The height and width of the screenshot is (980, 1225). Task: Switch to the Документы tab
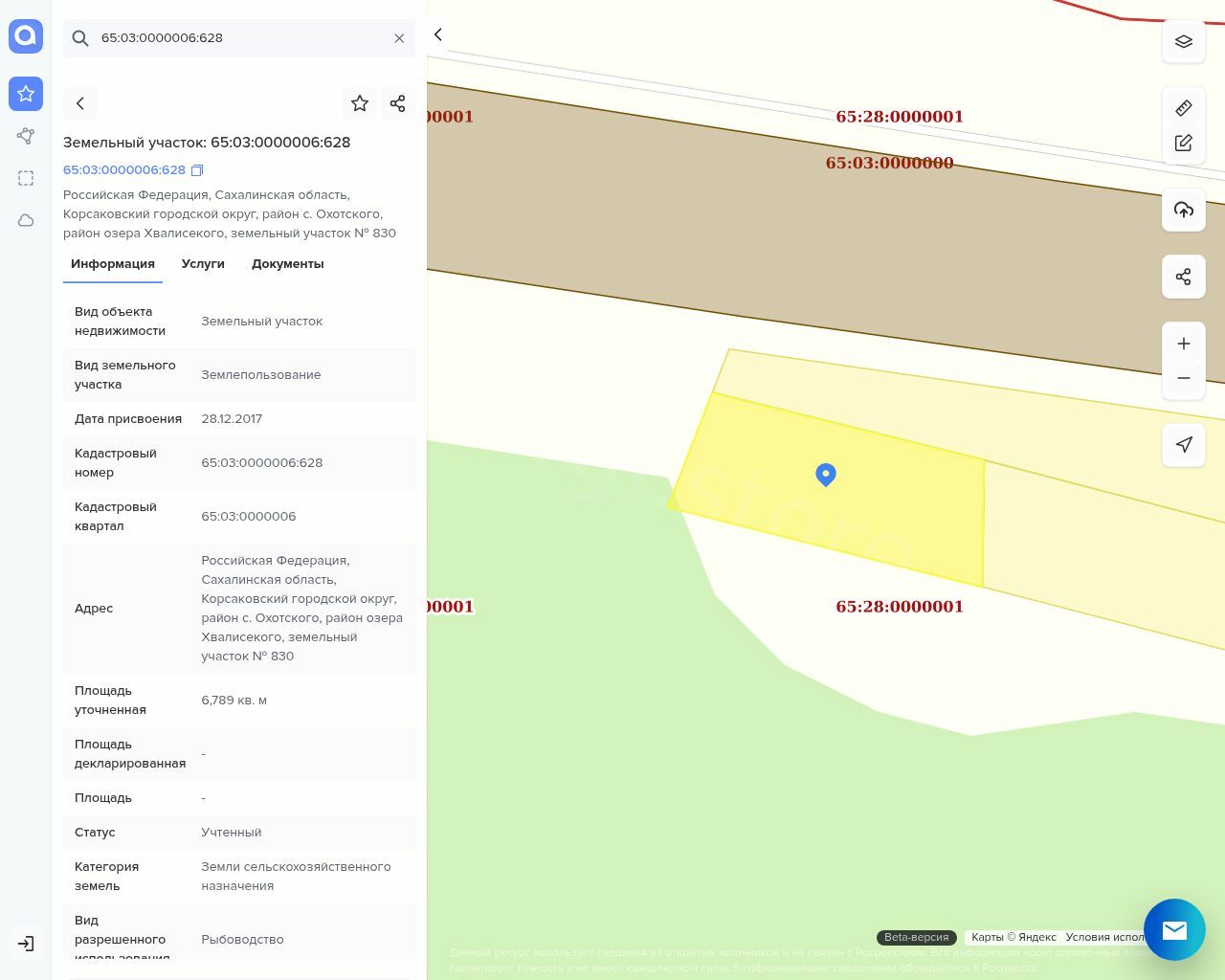(x=287, y=264)
